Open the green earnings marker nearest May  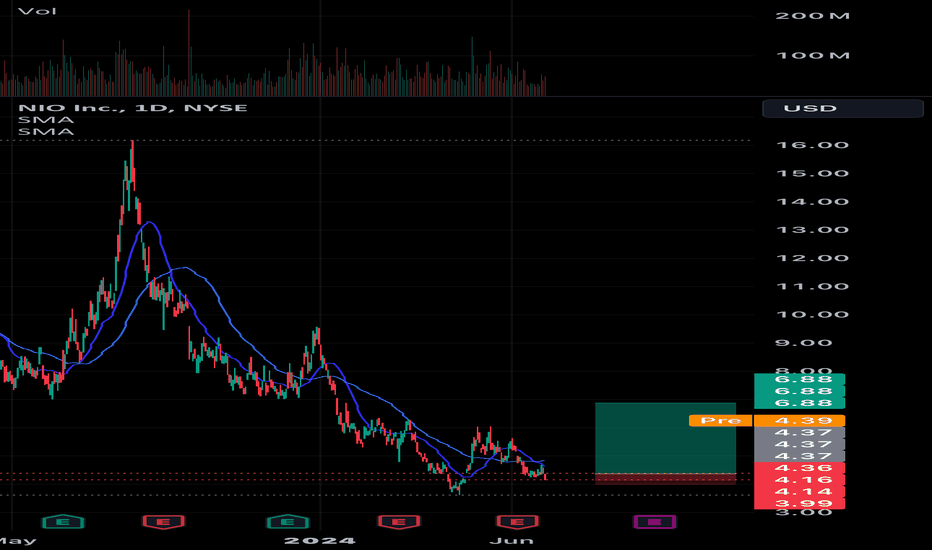click(64, 522)
